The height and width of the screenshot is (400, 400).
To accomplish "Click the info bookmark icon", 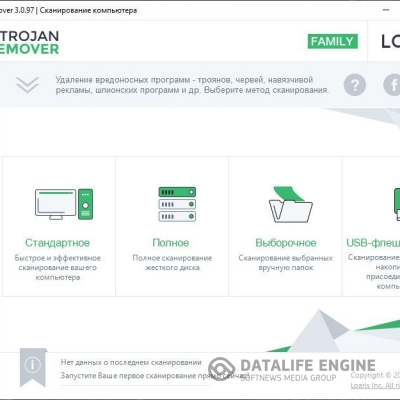I will point(33,367).
